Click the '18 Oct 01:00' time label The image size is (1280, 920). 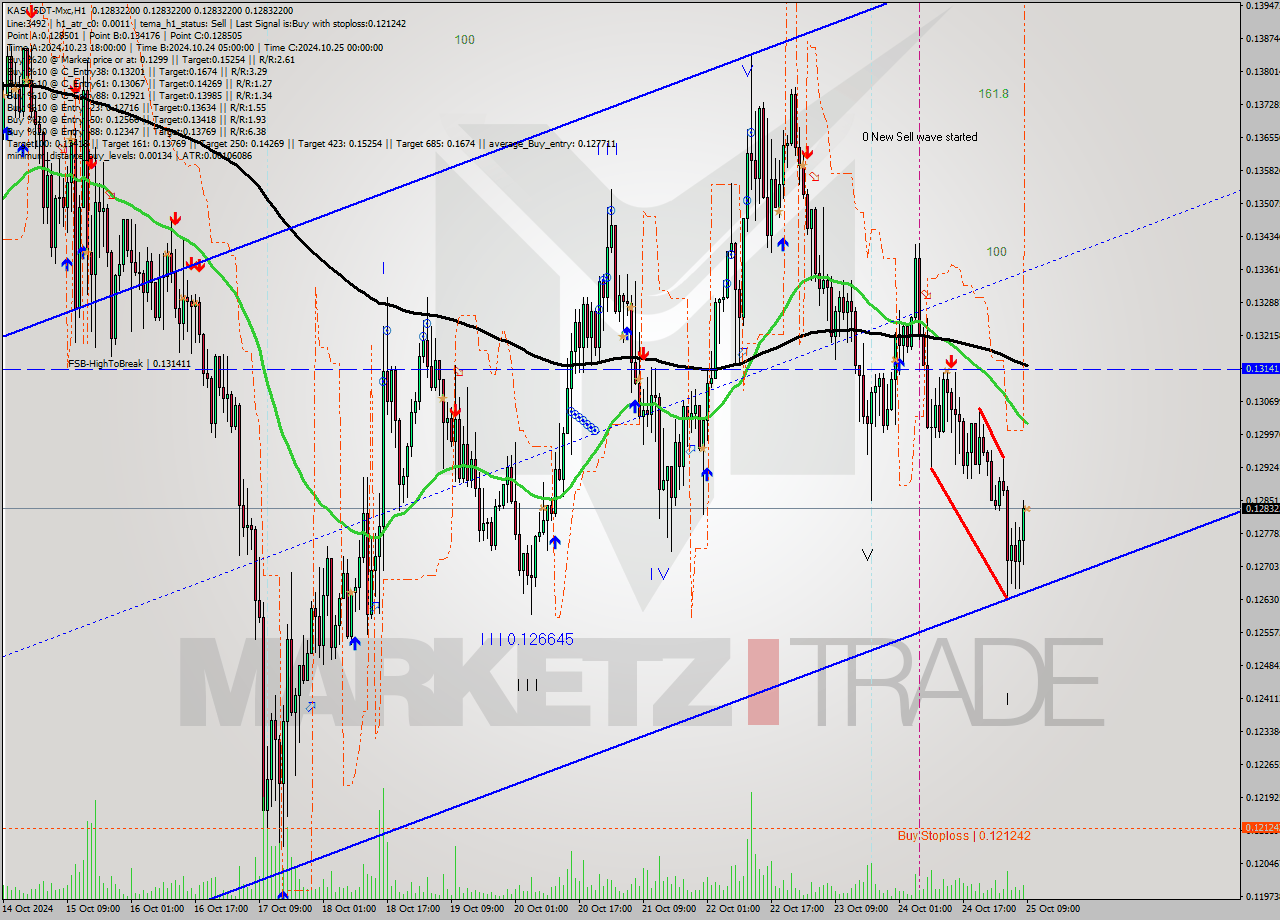(x=349, y=909)
